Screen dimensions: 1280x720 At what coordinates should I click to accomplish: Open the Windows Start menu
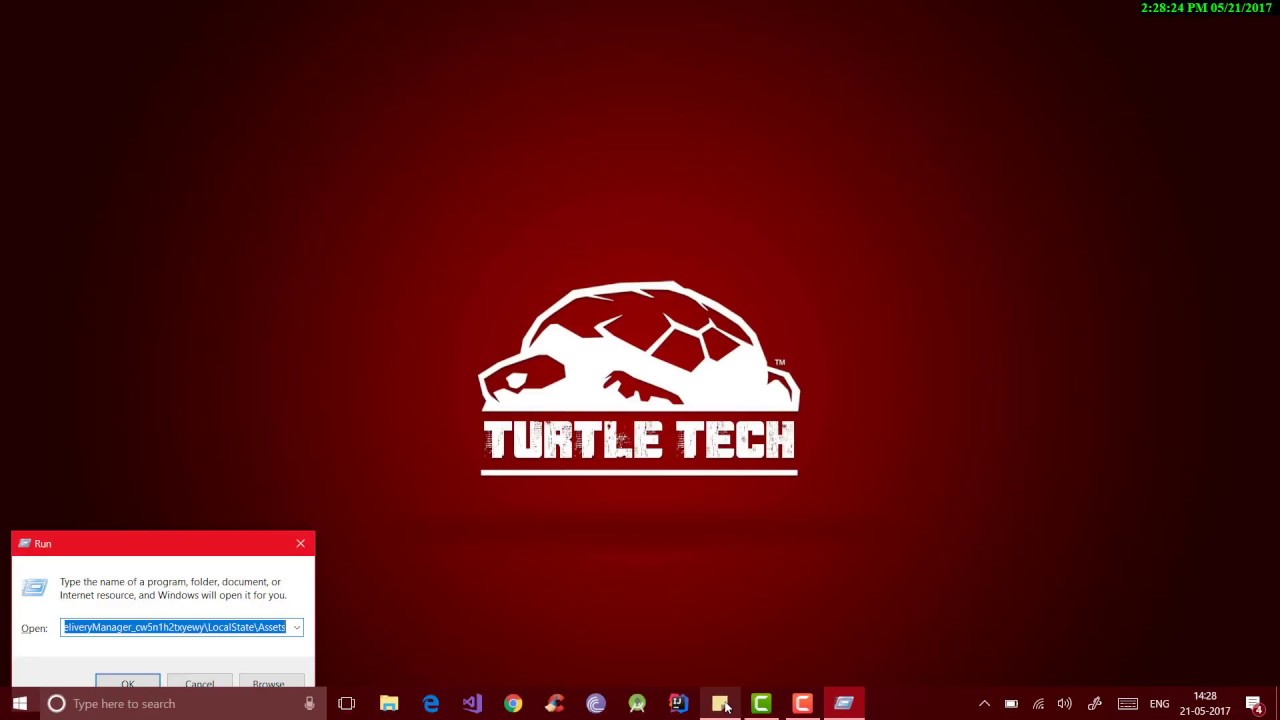pos(20,704)
